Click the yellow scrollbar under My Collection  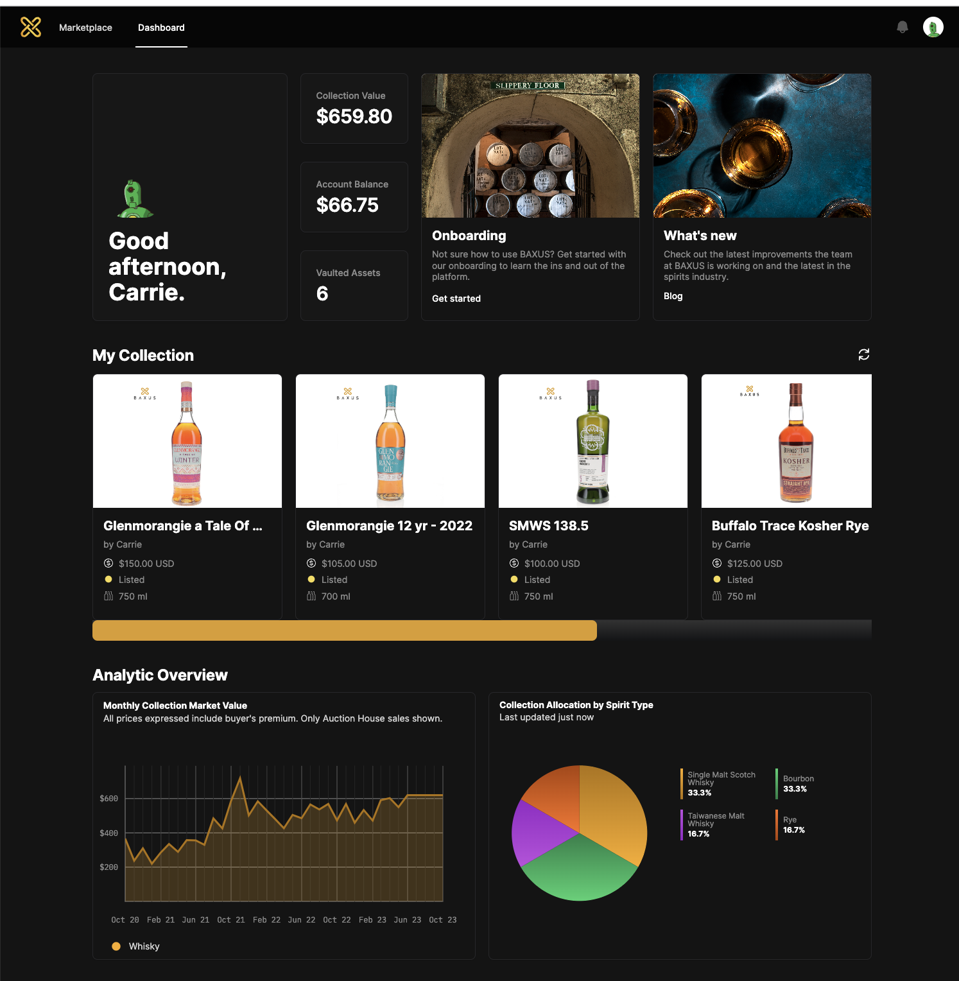[x=344, y=630]
